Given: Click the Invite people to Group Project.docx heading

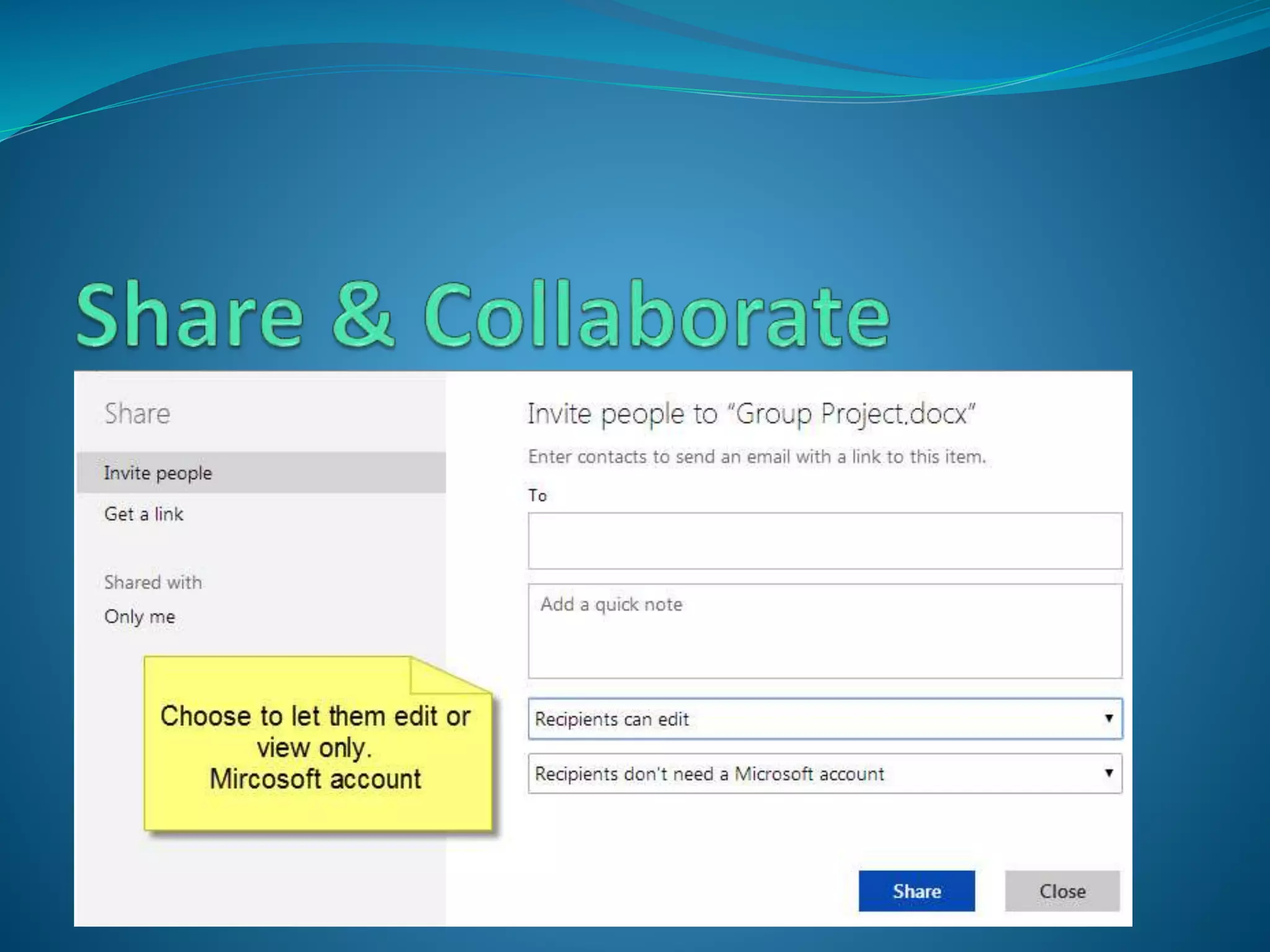Looking at the screenshot, I should pos(751,413).
